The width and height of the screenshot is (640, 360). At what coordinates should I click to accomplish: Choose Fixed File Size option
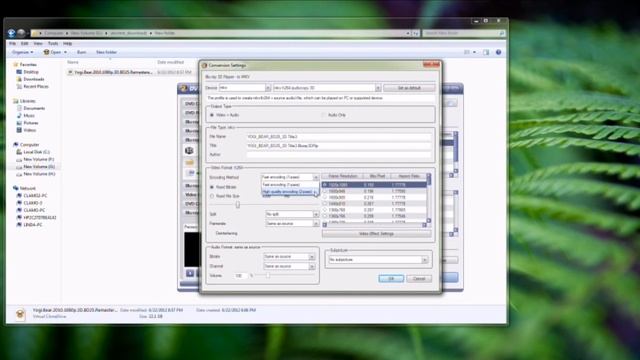212,196
